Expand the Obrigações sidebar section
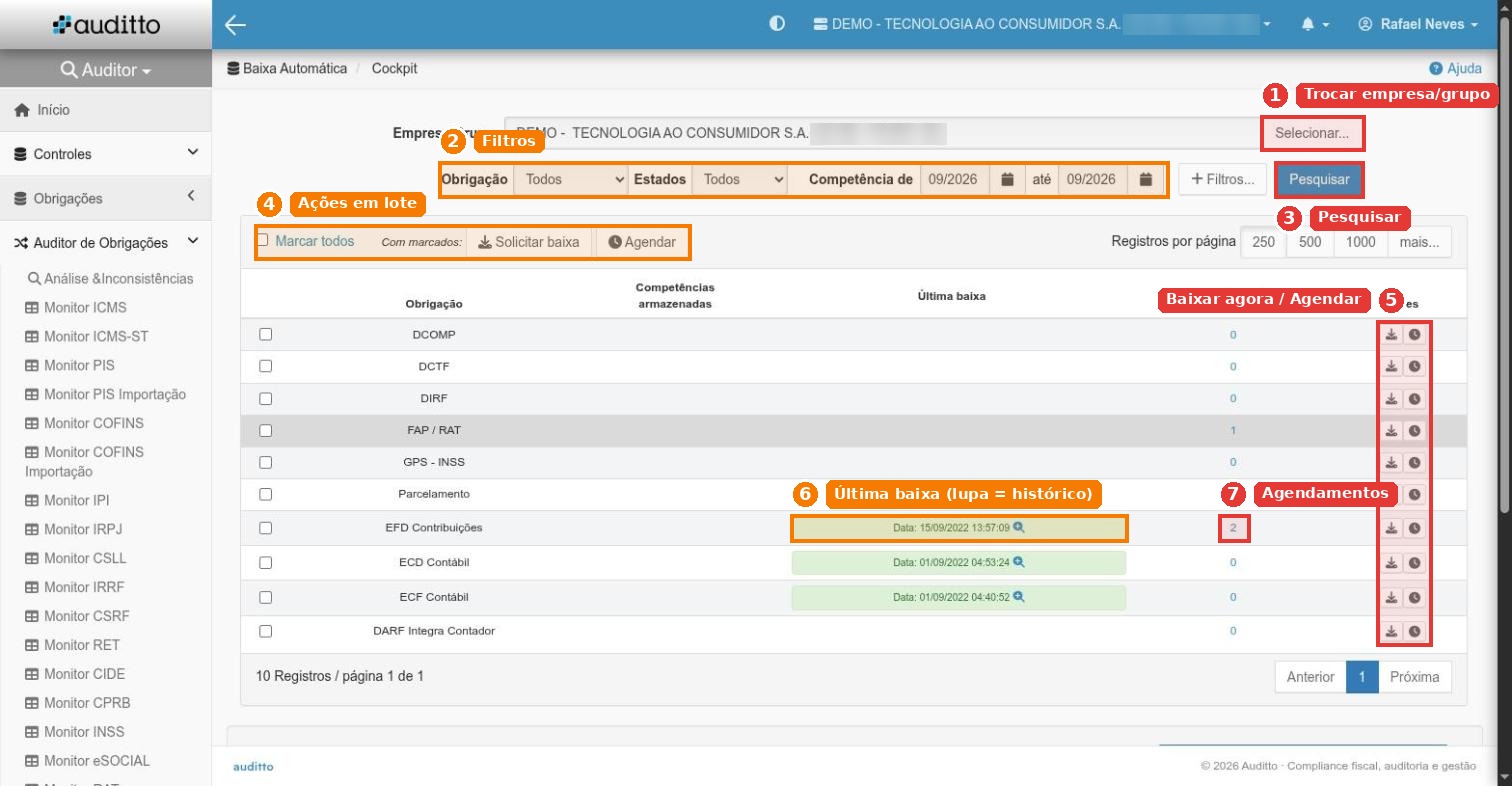The image size is (1512, 786). click(x=106, y=198)
